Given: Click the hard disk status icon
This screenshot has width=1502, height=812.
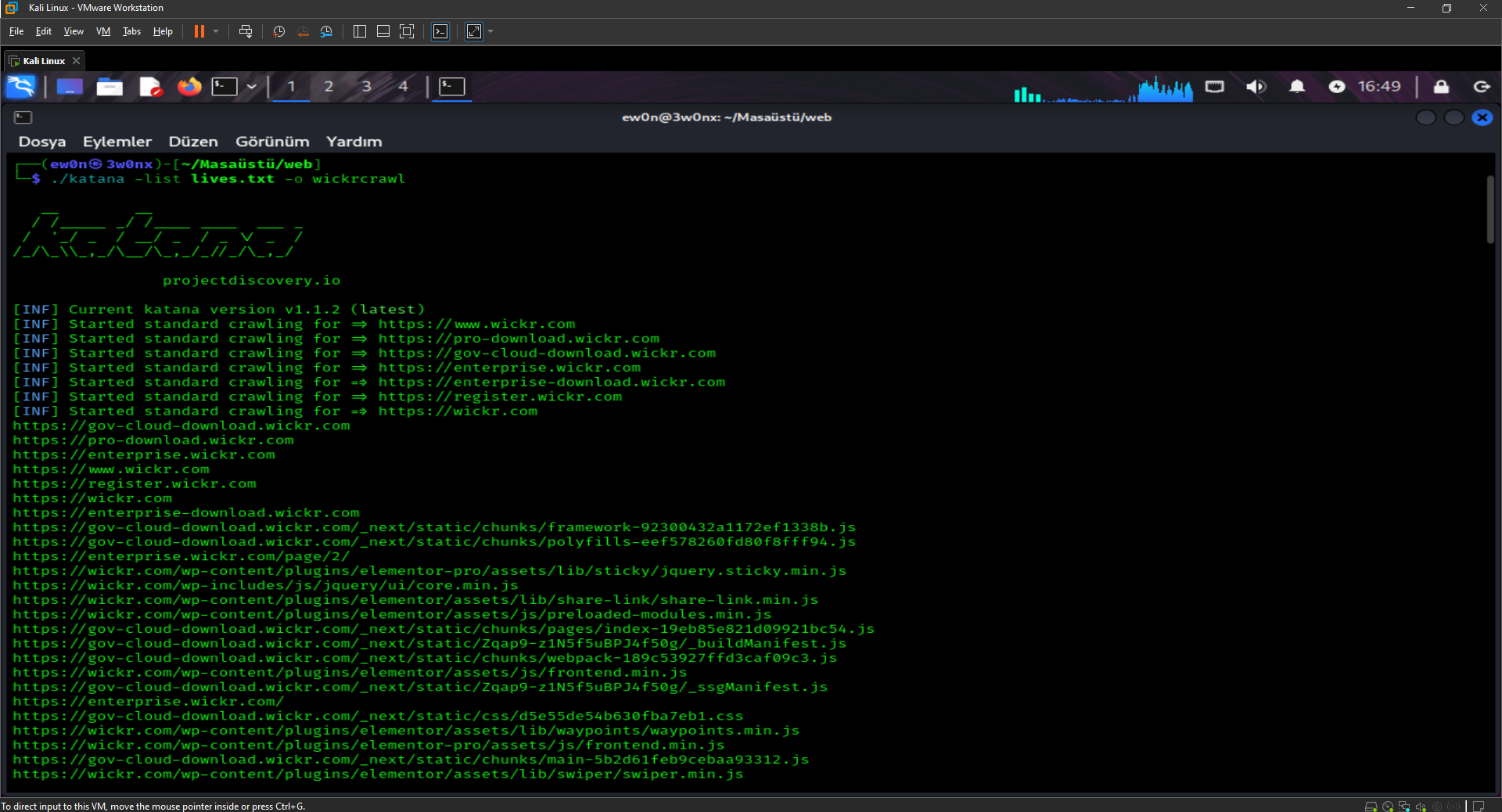Looking at the screenshot, I should (x=1371, y=807).
